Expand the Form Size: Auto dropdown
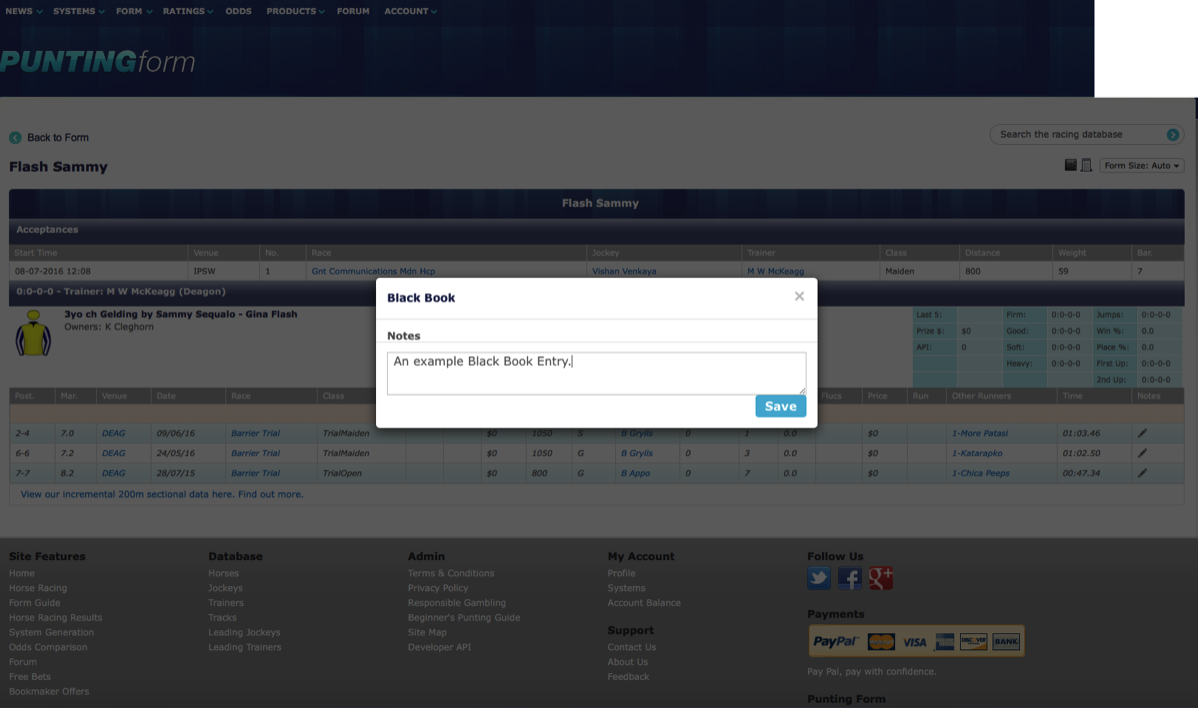Viewport: 1198px width, 708px height. [x=1141, y=166]
